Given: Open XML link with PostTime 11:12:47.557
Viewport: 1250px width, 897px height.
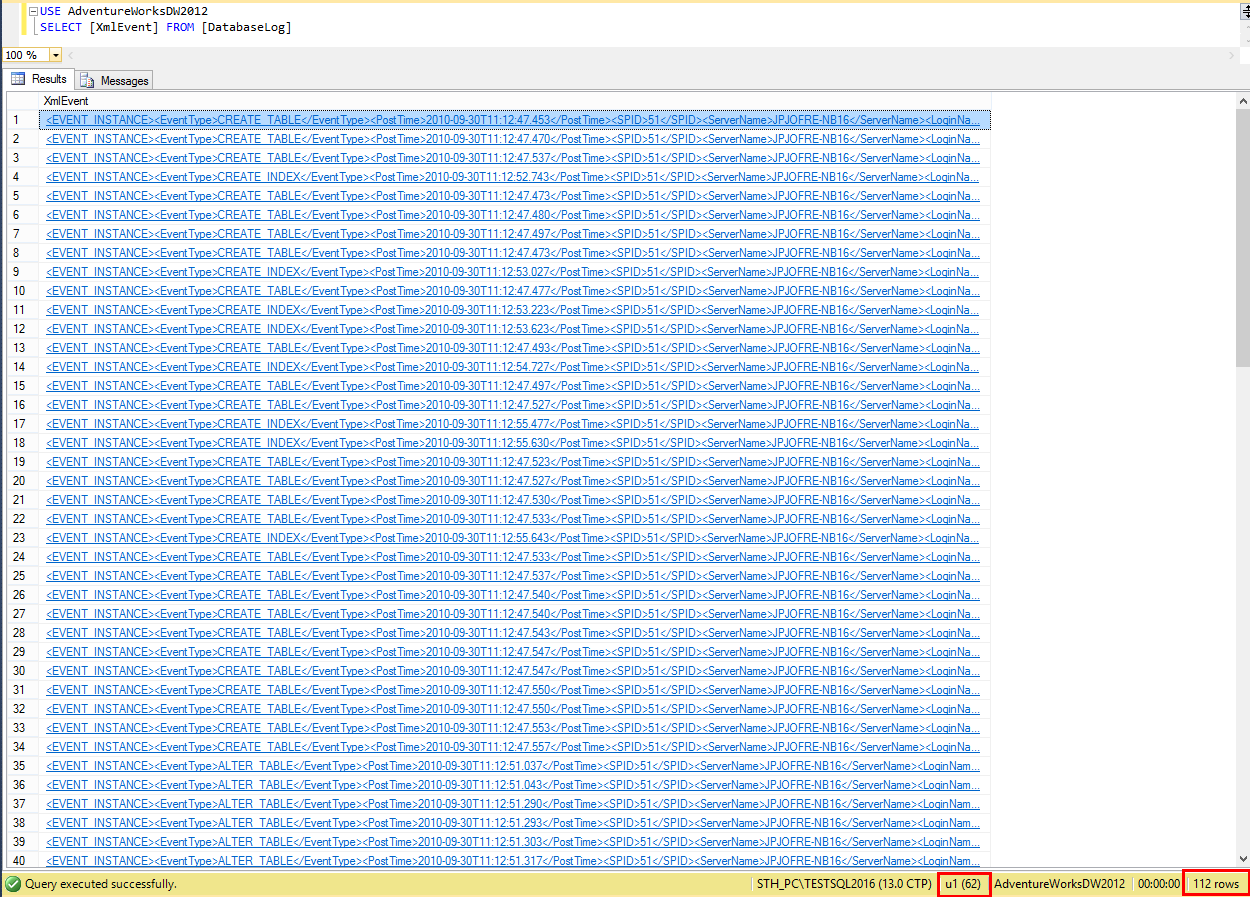Looking at the screenshot, I should point(512,747).
